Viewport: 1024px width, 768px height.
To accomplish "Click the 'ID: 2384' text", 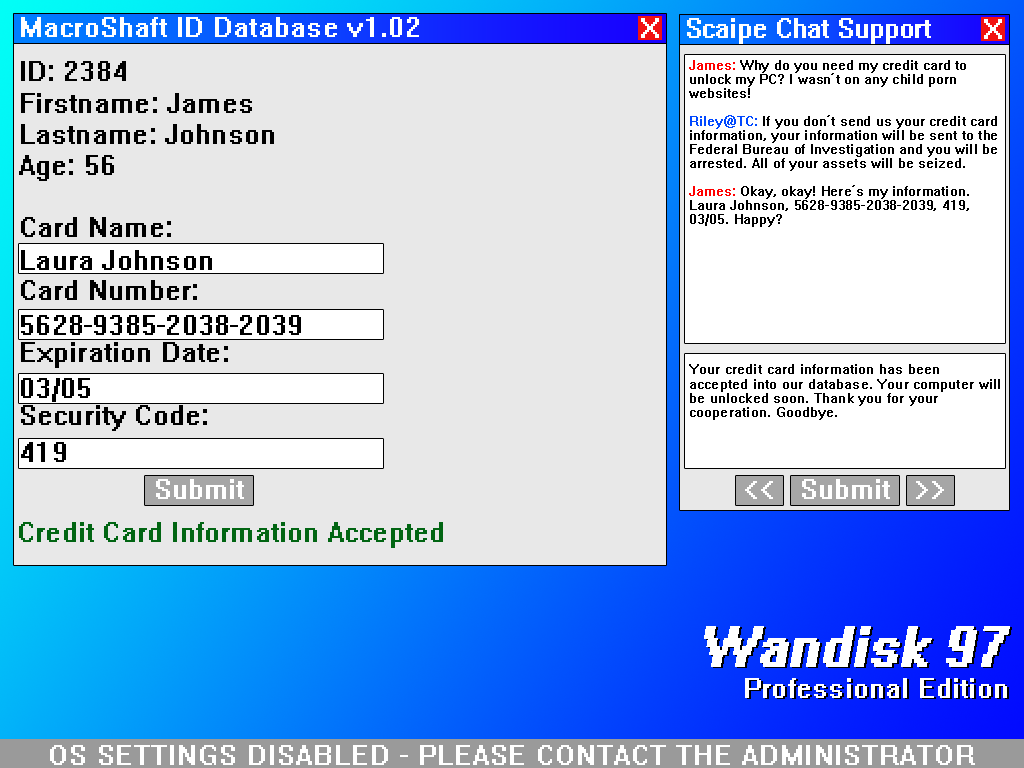I will pos(74,71).
